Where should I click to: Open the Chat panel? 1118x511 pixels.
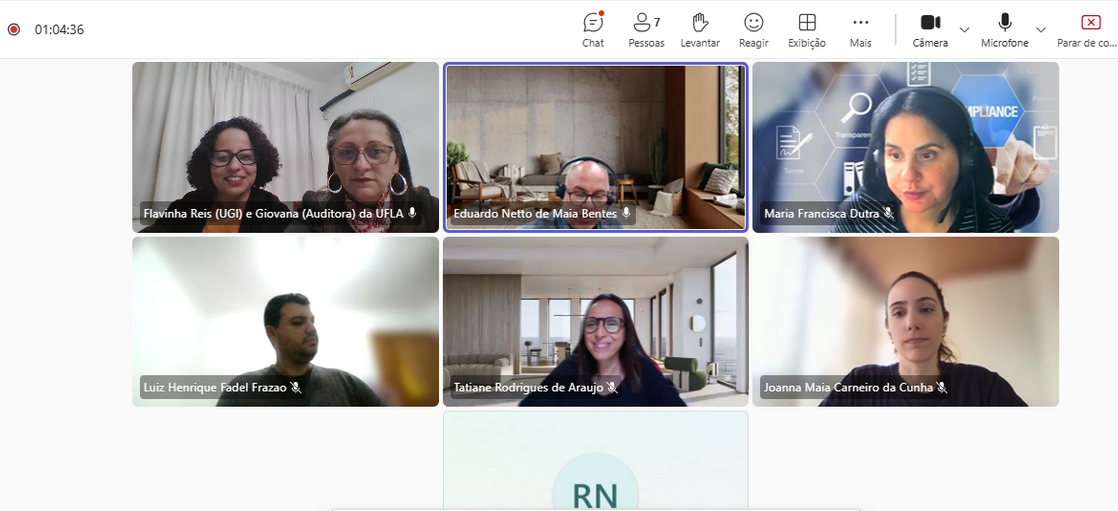[x=593, y=29]
